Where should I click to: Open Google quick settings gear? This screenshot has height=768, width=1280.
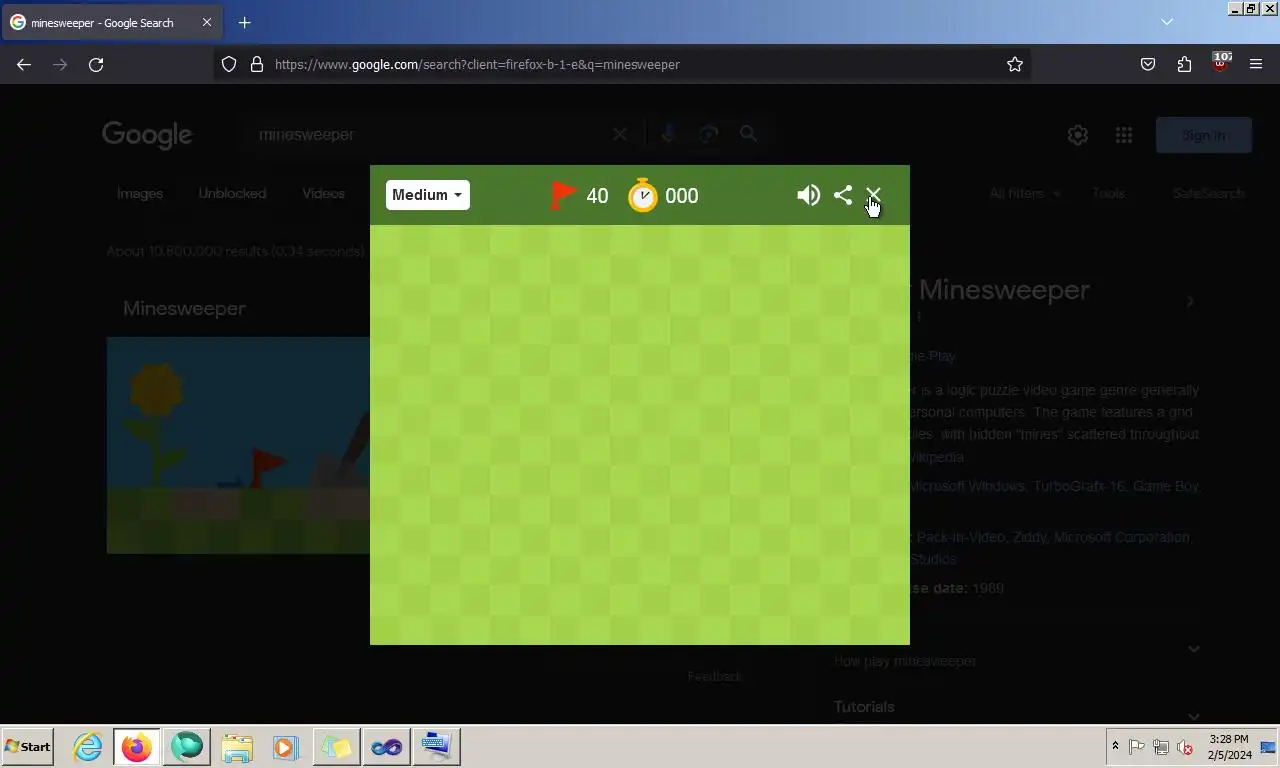(x=1077, y=135)
